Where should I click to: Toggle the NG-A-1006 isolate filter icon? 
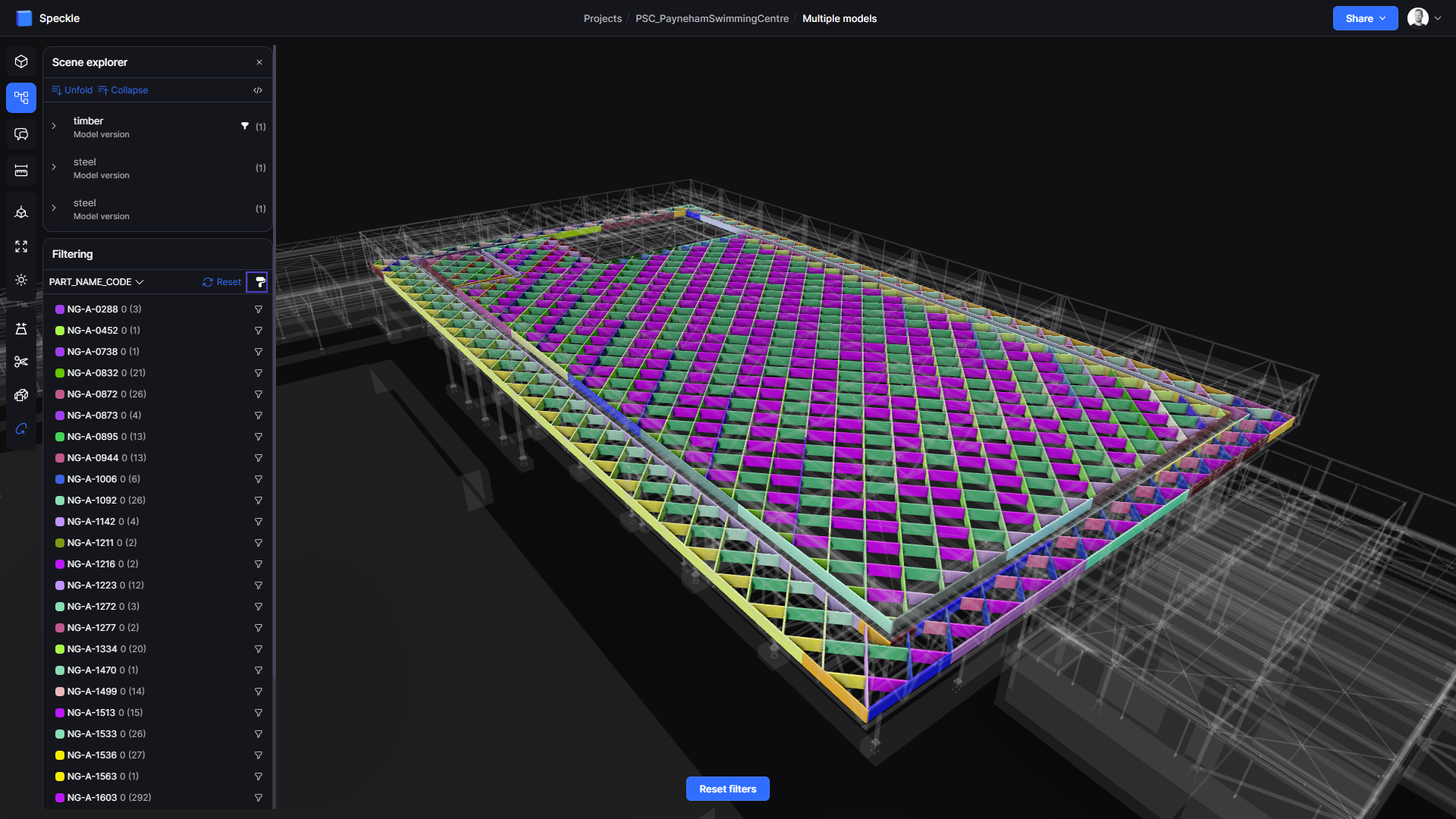(x=258, y=479)
